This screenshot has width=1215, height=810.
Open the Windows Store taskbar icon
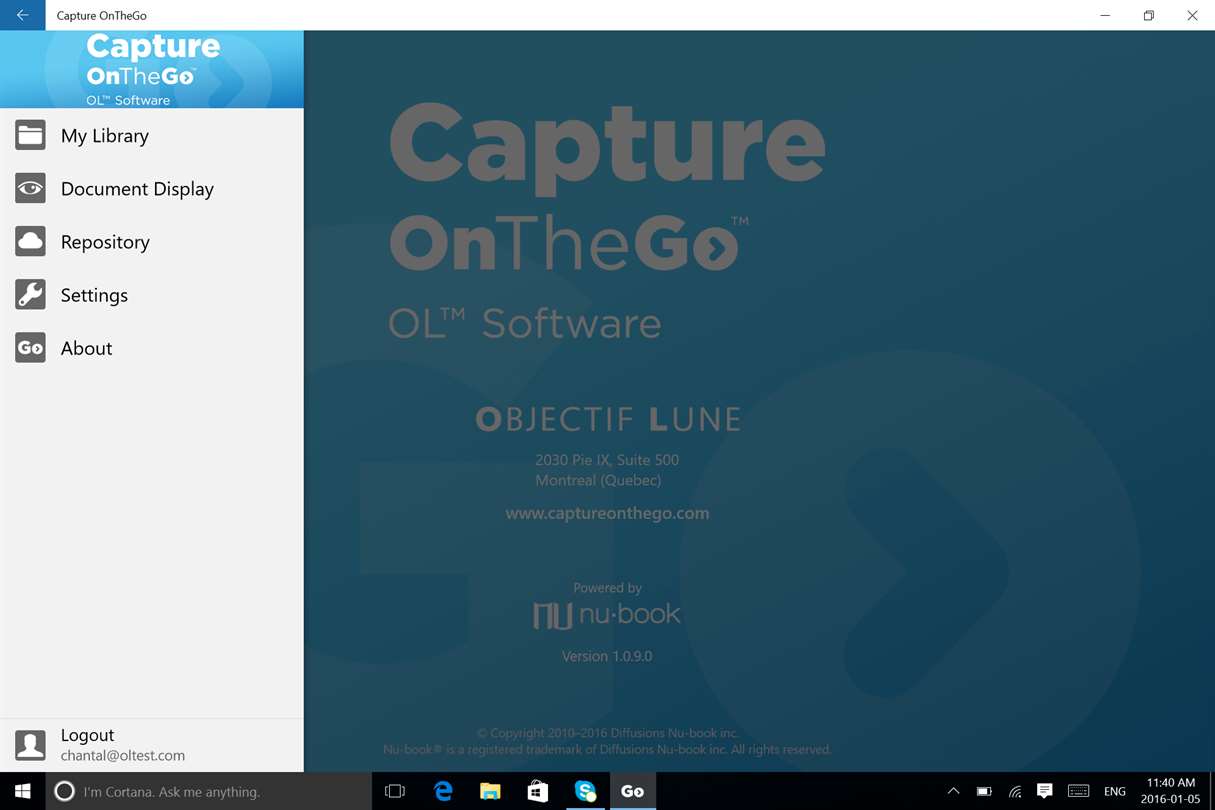click(537, 791)
